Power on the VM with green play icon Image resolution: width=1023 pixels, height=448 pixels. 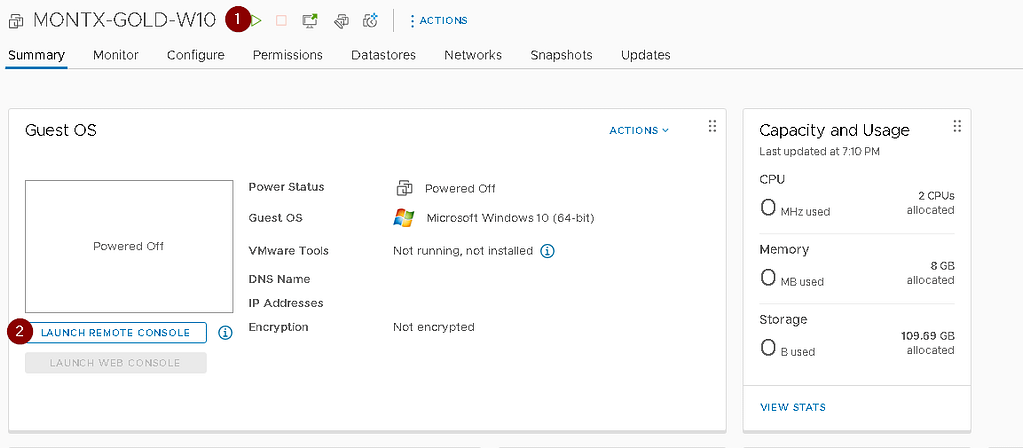tap(258, 20)
